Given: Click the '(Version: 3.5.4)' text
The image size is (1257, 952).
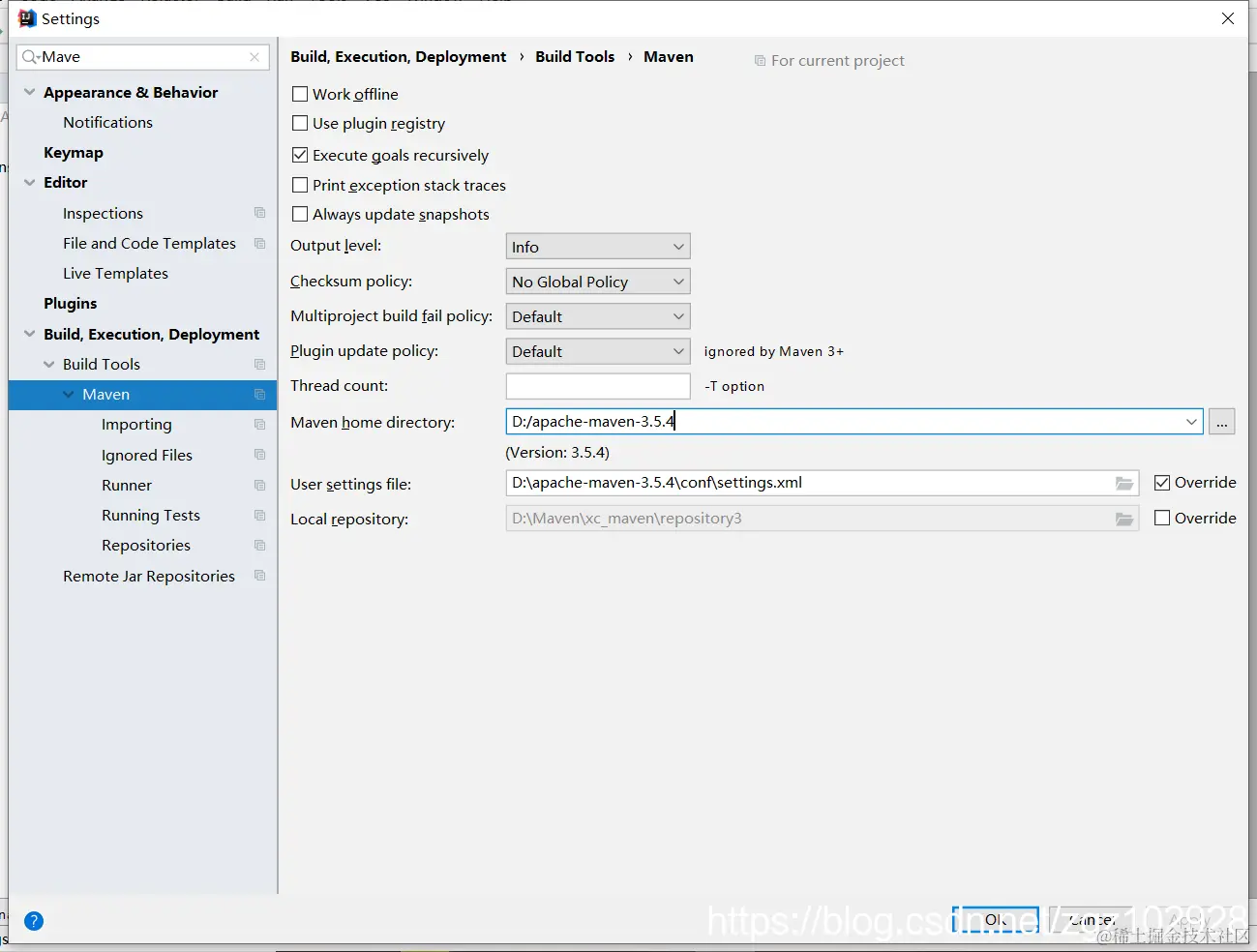Looking at the screenshot, I should (557, 452).
